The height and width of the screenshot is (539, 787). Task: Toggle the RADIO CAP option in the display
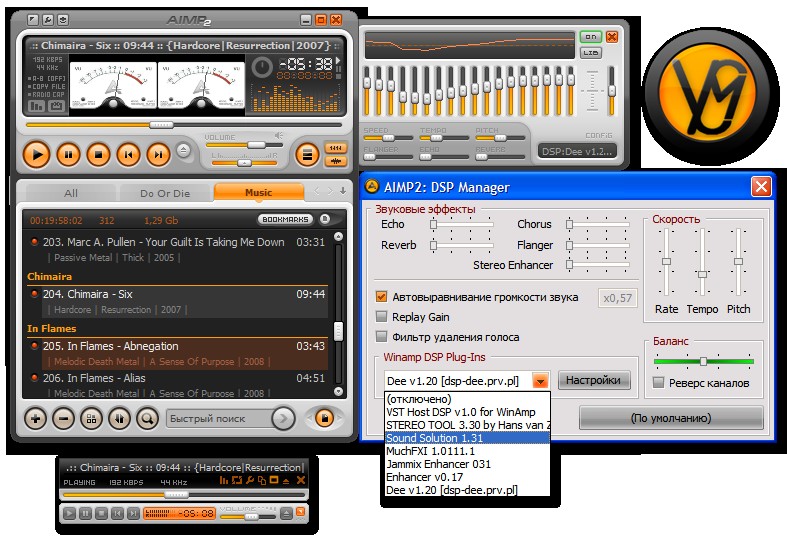click(x=48, y=94)
